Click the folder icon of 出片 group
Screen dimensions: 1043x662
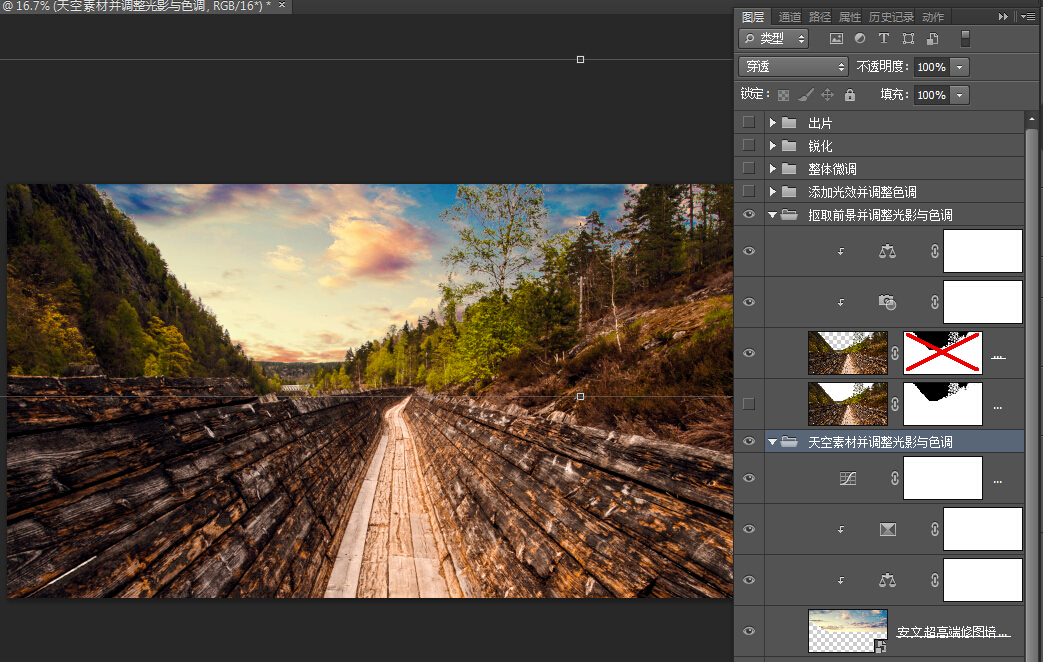click(789, 122)
